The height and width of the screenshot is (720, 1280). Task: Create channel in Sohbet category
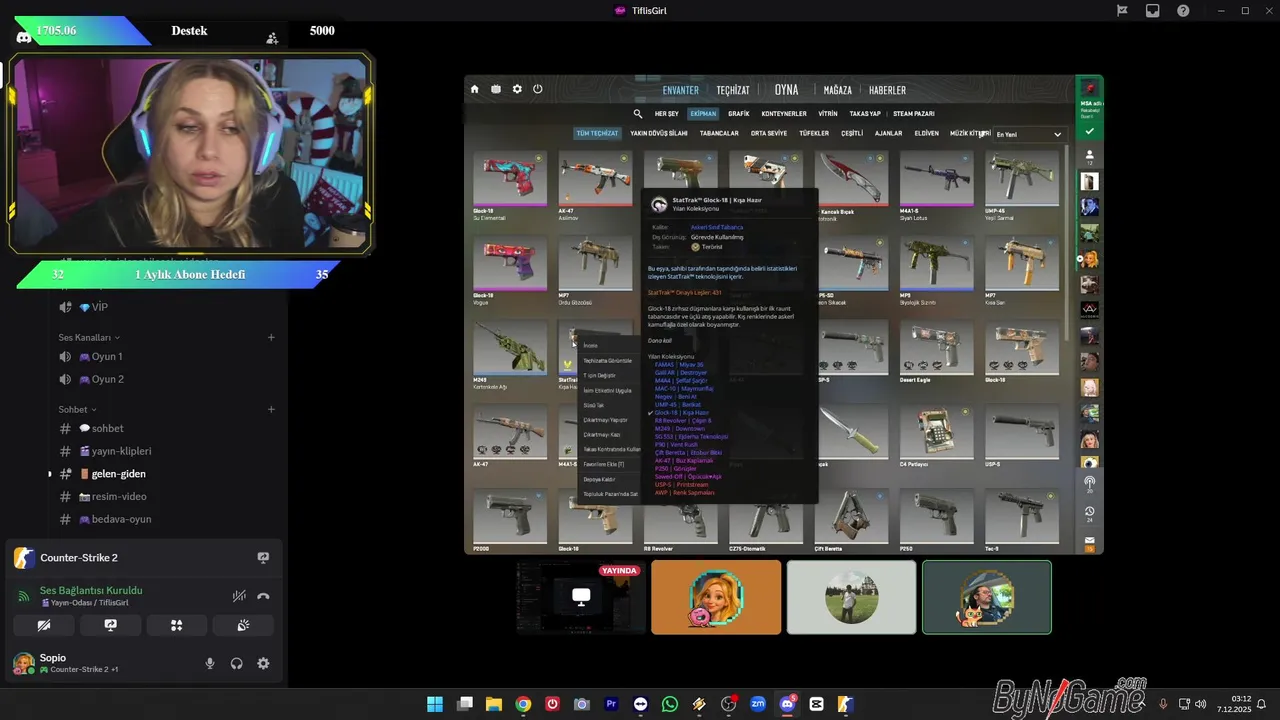pos(271,409)
